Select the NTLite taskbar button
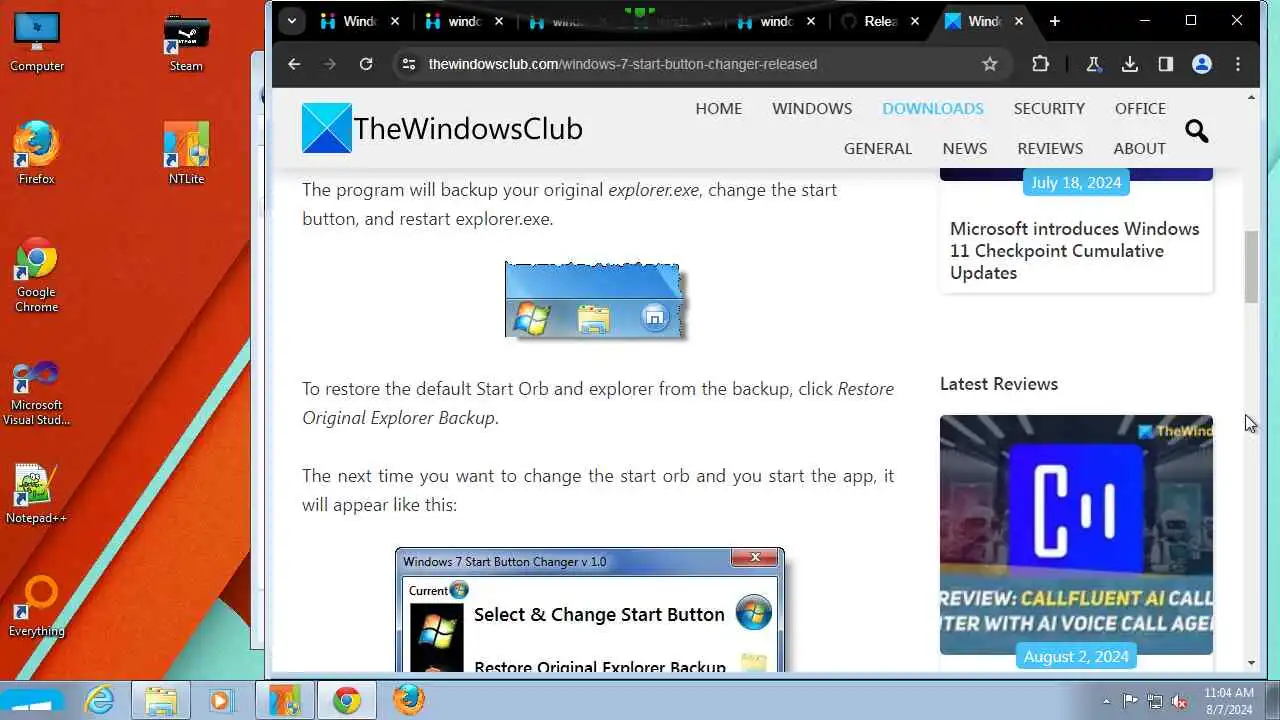 [x=285, y=700]
